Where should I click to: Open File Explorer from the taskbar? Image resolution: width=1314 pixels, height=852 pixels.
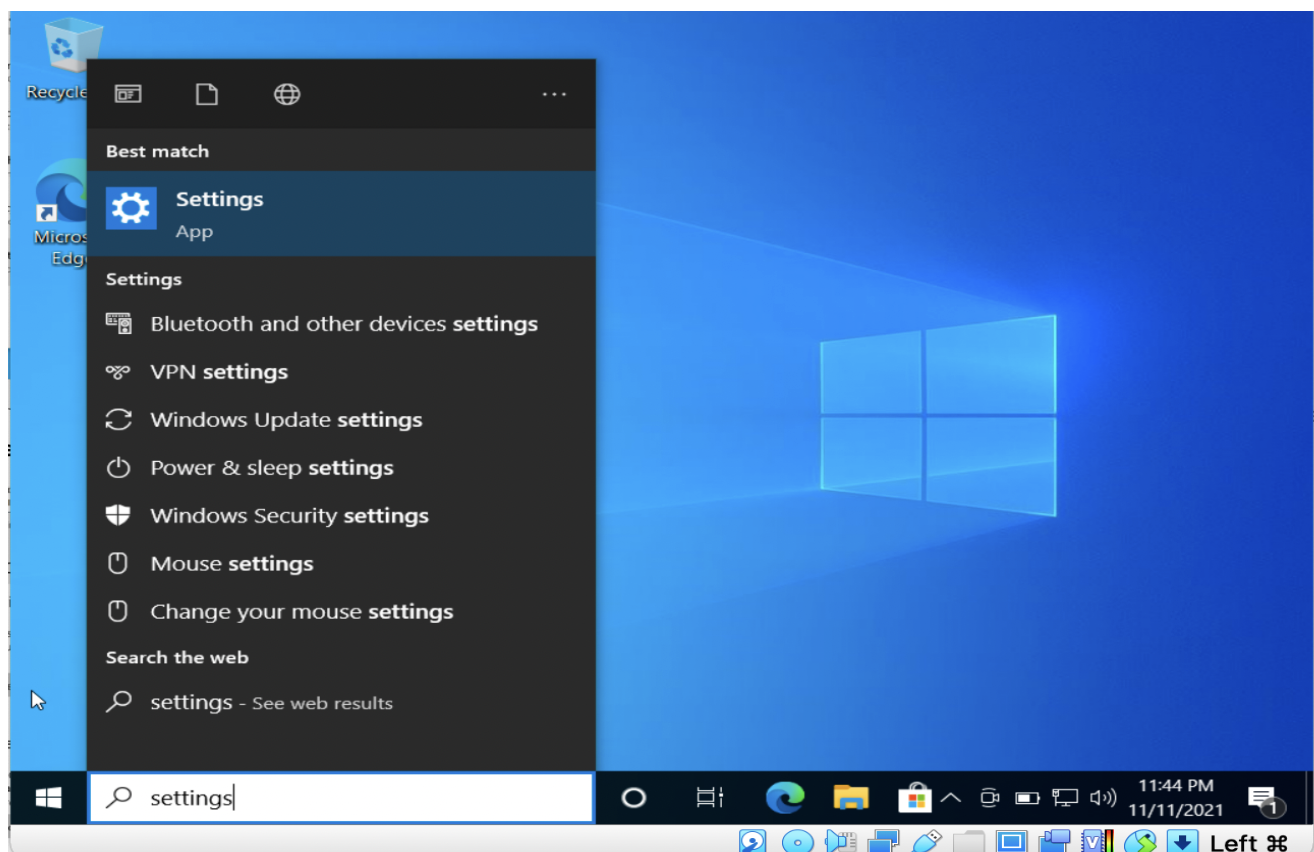pos(851,797)
